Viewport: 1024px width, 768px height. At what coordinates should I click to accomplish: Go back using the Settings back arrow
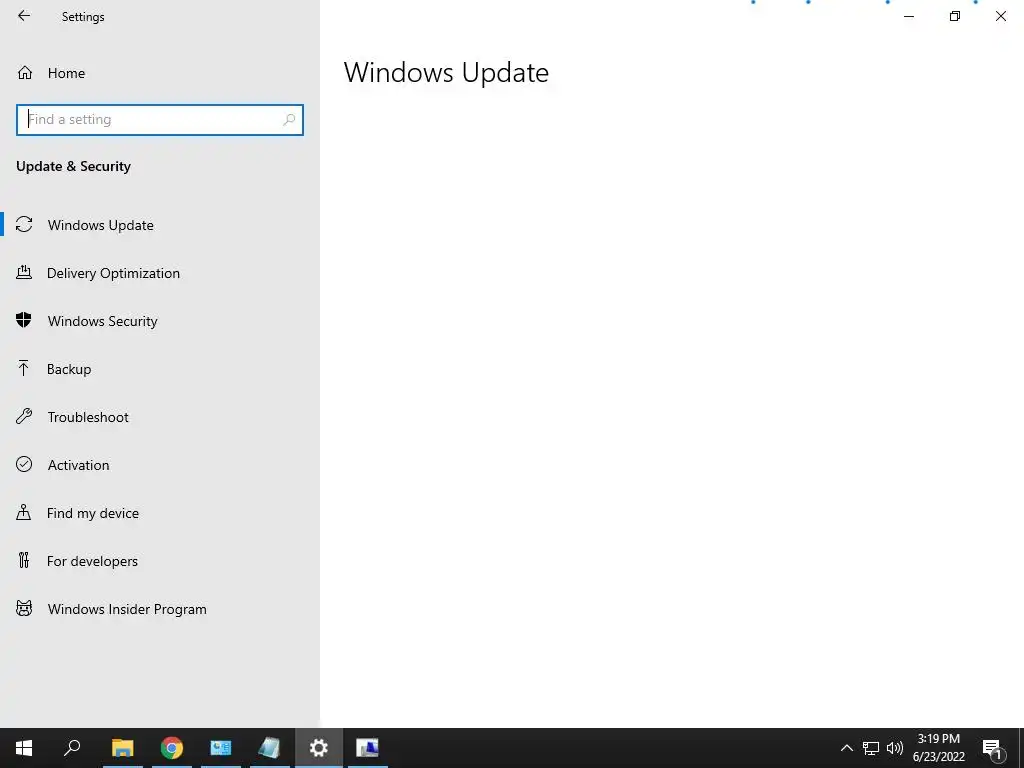click(x=24, y=16)
